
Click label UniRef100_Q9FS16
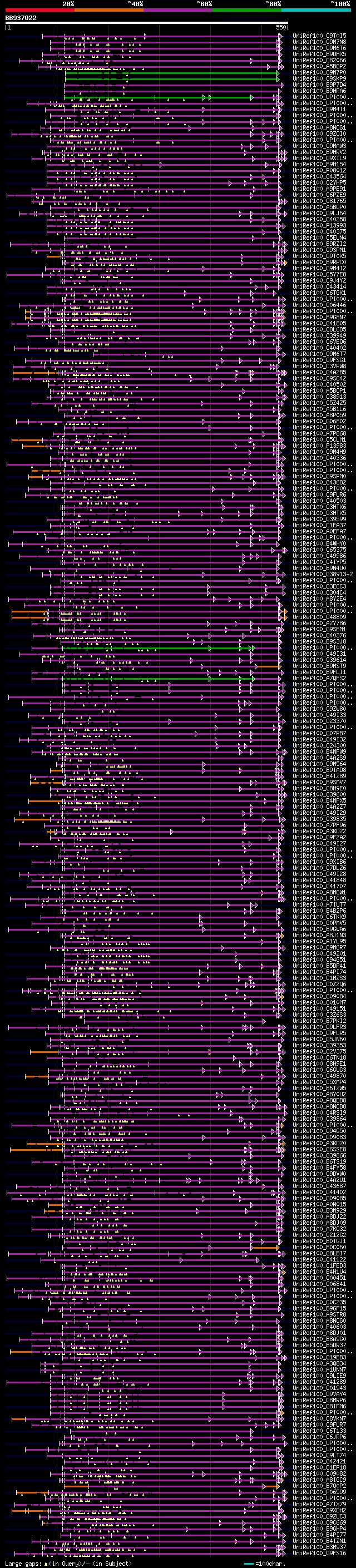(x=319, y=1553)
